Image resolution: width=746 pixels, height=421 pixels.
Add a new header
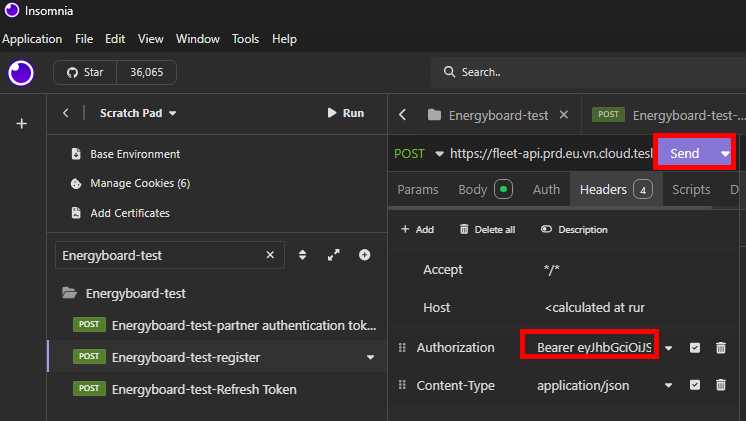tap(417, 229)
